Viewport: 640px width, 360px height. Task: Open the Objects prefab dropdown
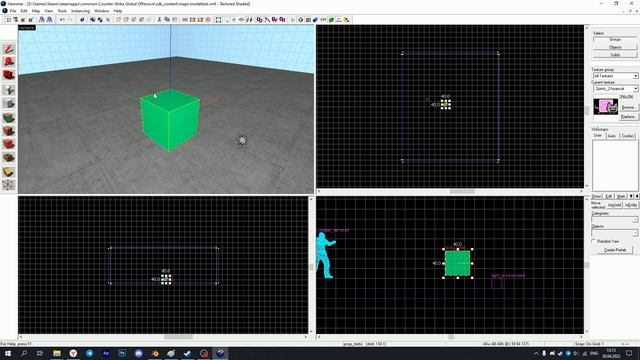(636, 233)
